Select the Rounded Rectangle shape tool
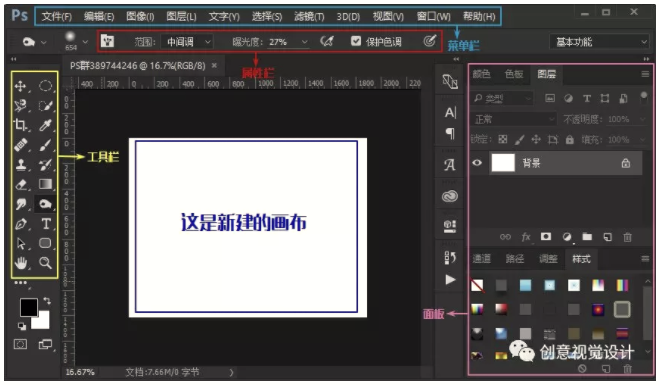The image size is (659, 385). click(x=45, y=243)
